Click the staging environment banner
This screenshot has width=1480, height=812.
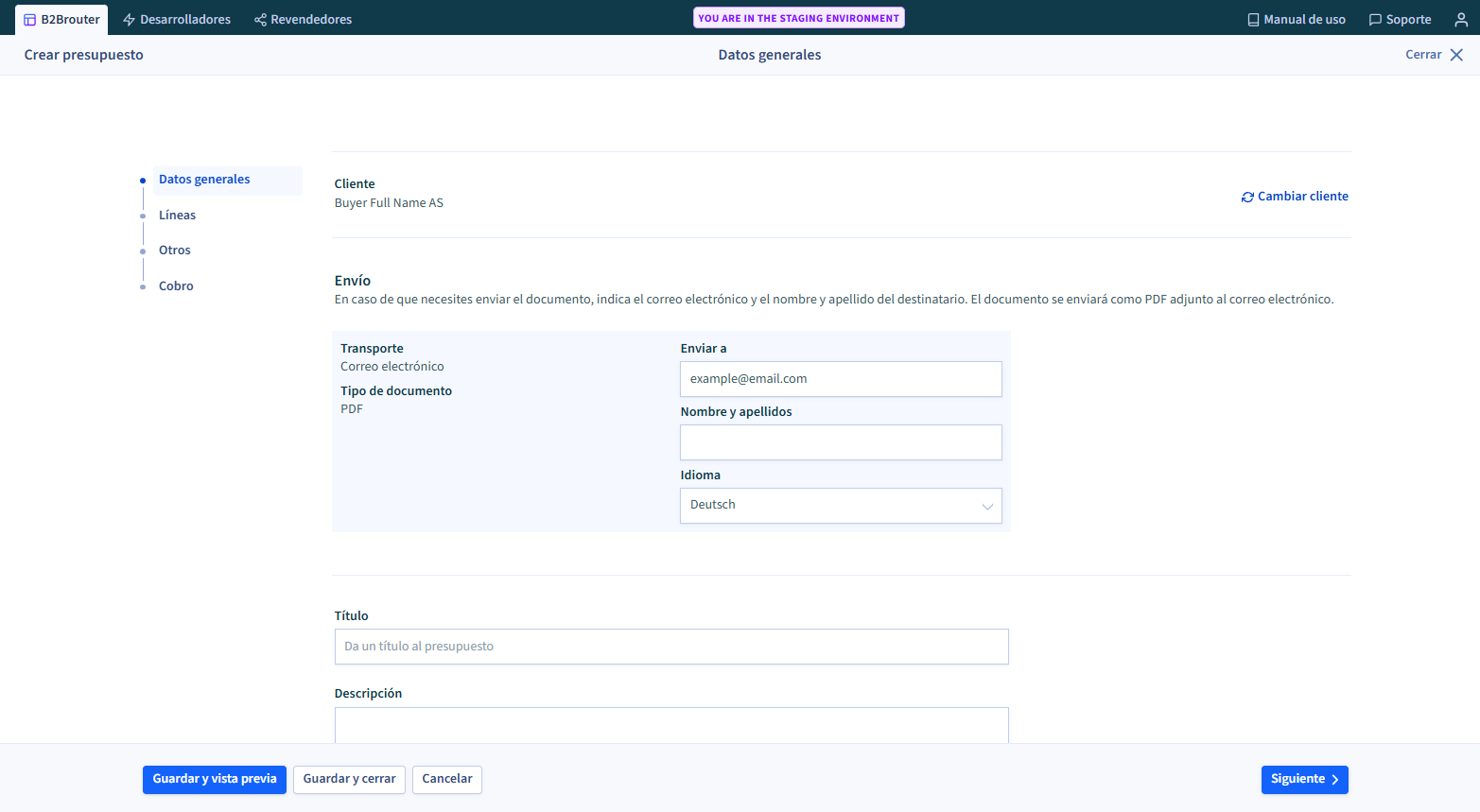pos(798,17)
